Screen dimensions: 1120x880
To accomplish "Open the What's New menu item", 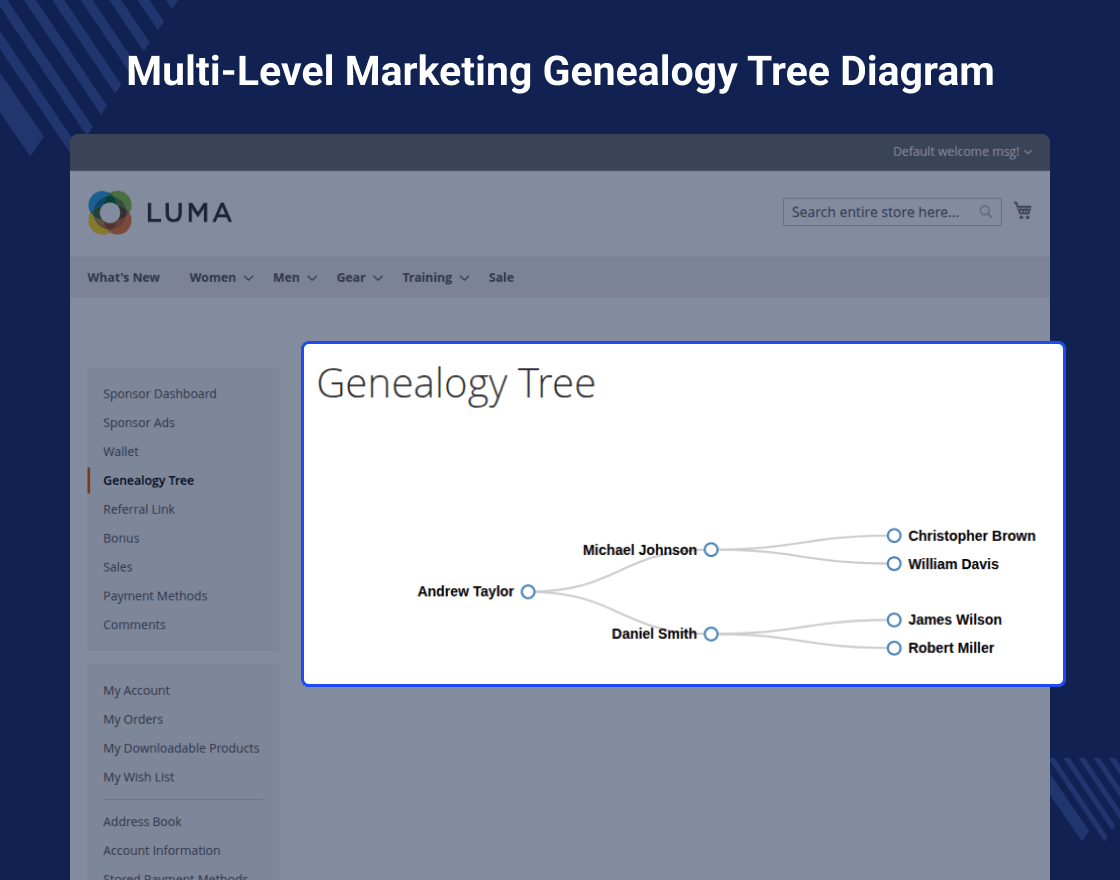I will tap(124, 277).
